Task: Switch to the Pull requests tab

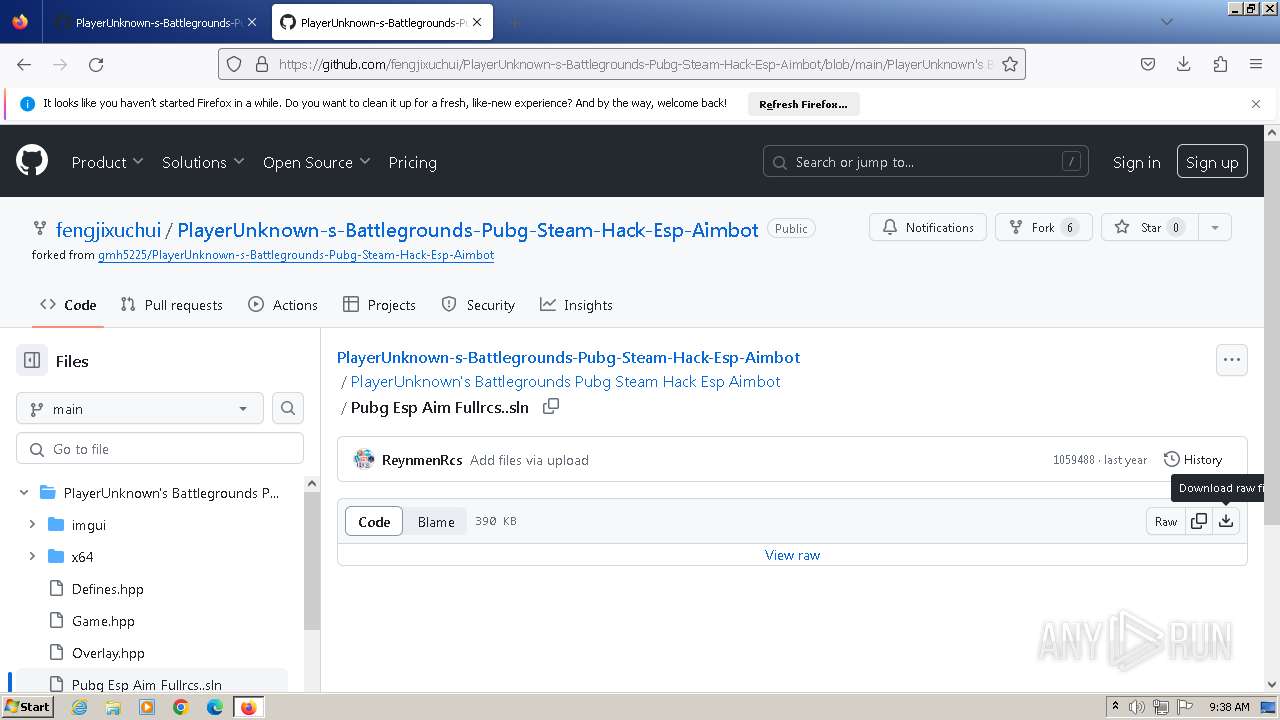Action: coord(171,305)
